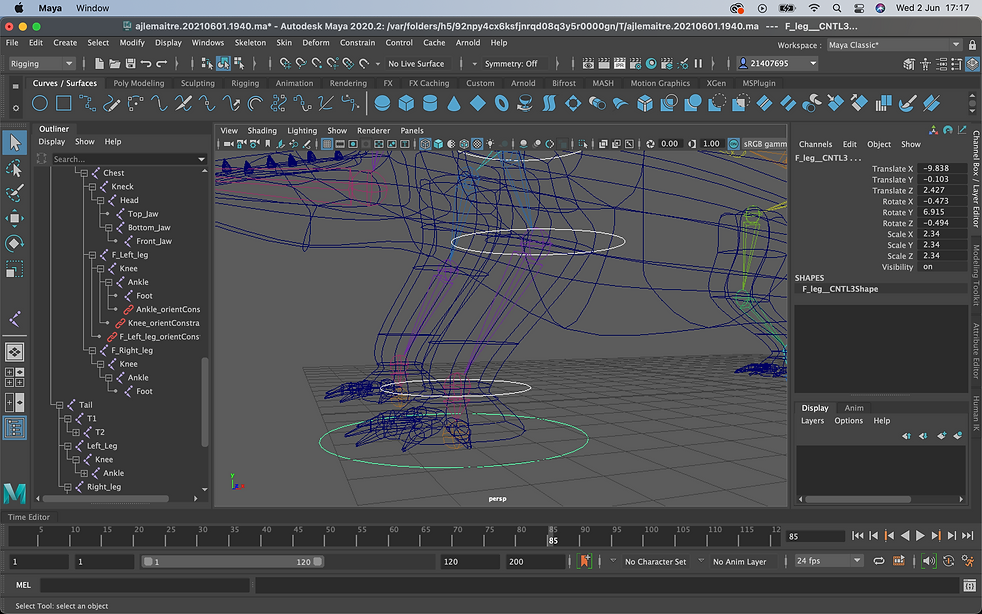
Task: Create a NURBS Torus from the shelf
Action: 502,103
